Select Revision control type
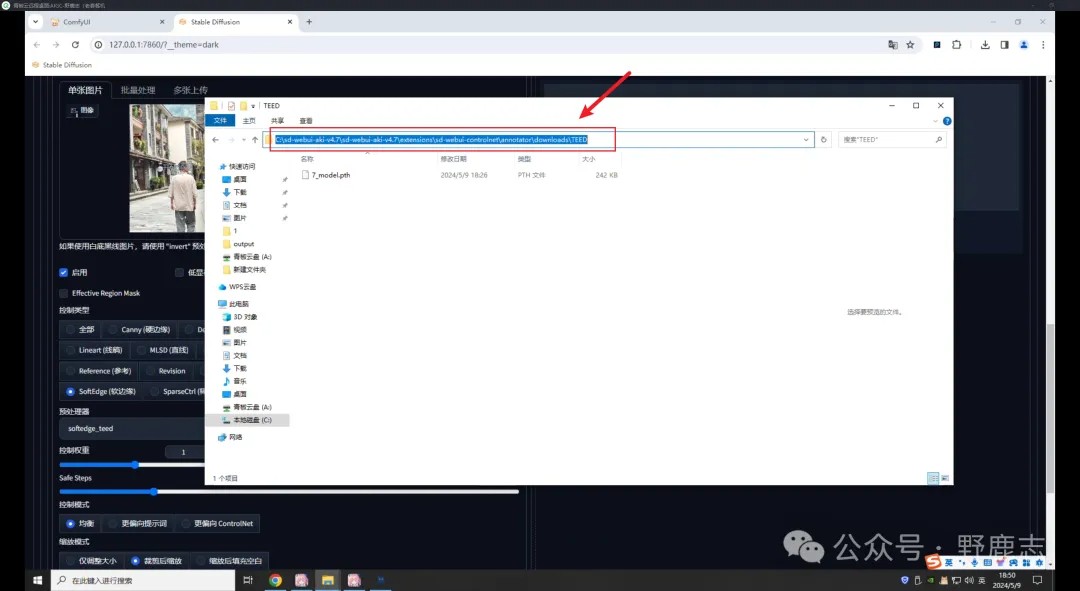 pos(165,371)
